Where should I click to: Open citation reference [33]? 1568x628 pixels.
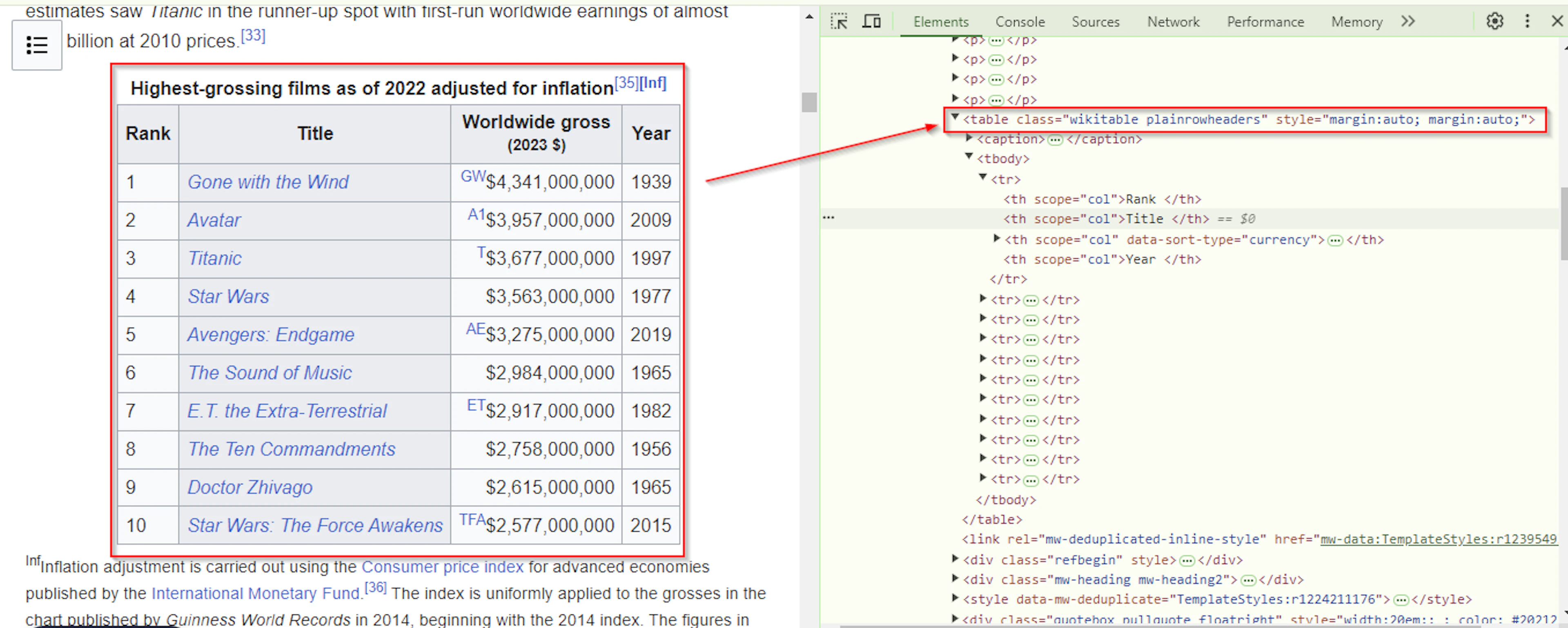tap(253, 35)
